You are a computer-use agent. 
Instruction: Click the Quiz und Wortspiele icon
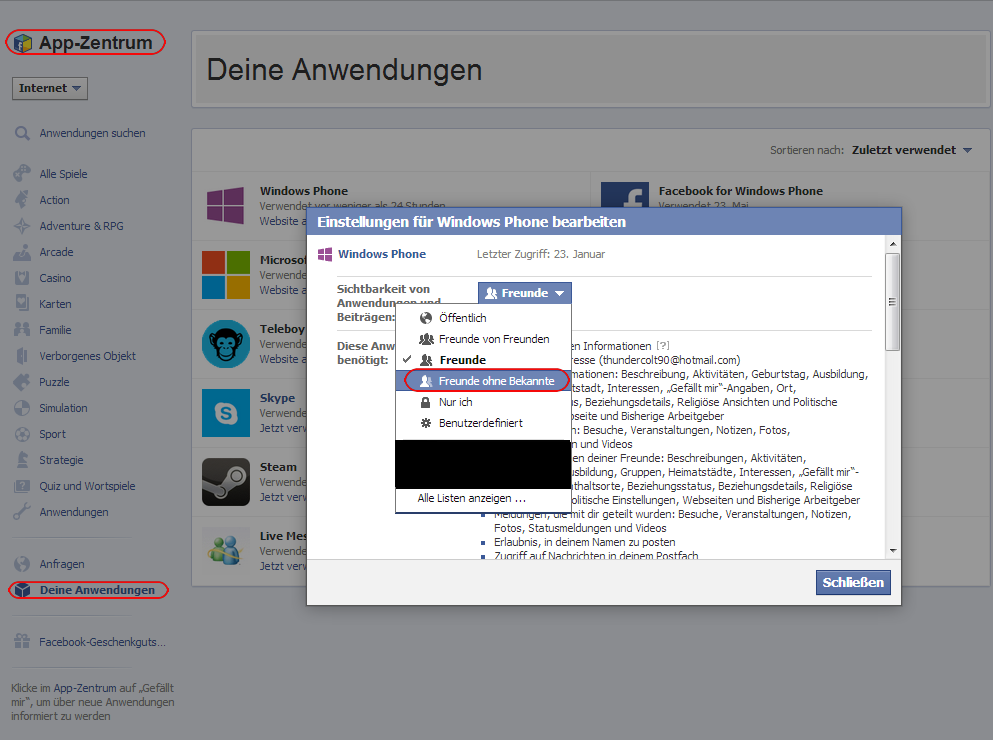point(22,486)
